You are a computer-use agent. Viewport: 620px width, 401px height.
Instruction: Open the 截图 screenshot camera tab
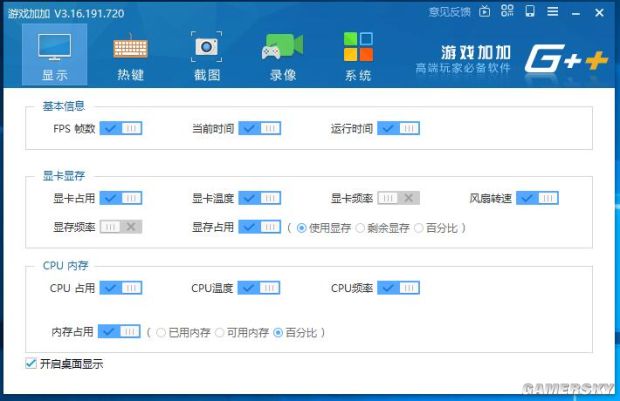coord(207,56)
